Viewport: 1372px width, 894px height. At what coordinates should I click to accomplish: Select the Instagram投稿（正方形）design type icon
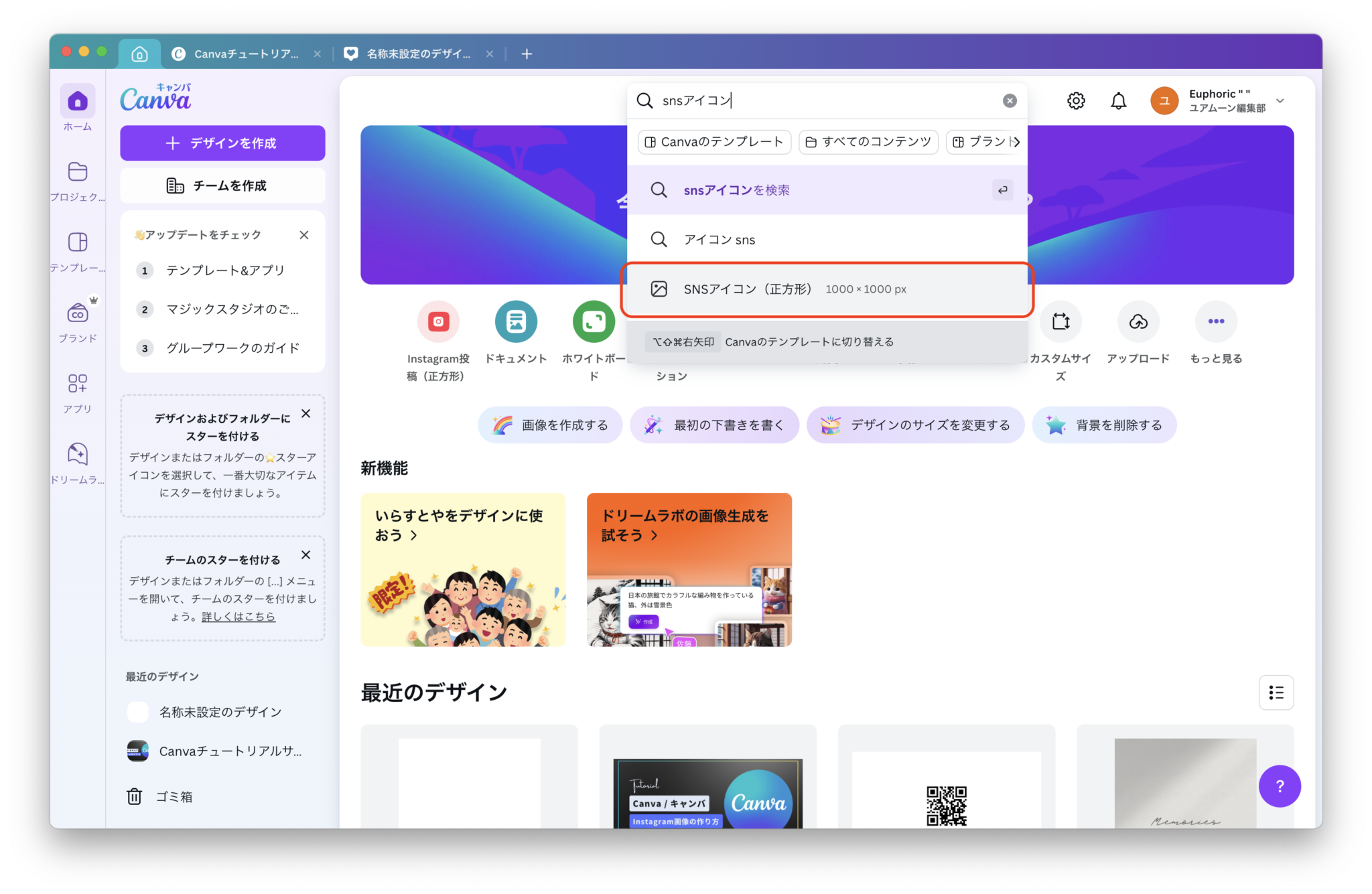click(437, 321)
